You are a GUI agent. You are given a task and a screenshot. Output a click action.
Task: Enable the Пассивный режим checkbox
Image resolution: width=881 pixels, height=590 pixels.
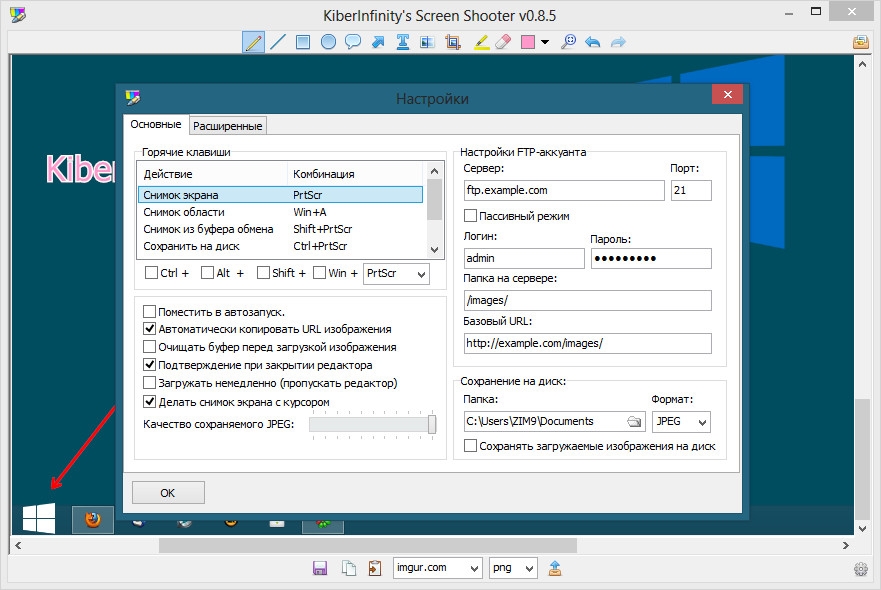[472, 216]
